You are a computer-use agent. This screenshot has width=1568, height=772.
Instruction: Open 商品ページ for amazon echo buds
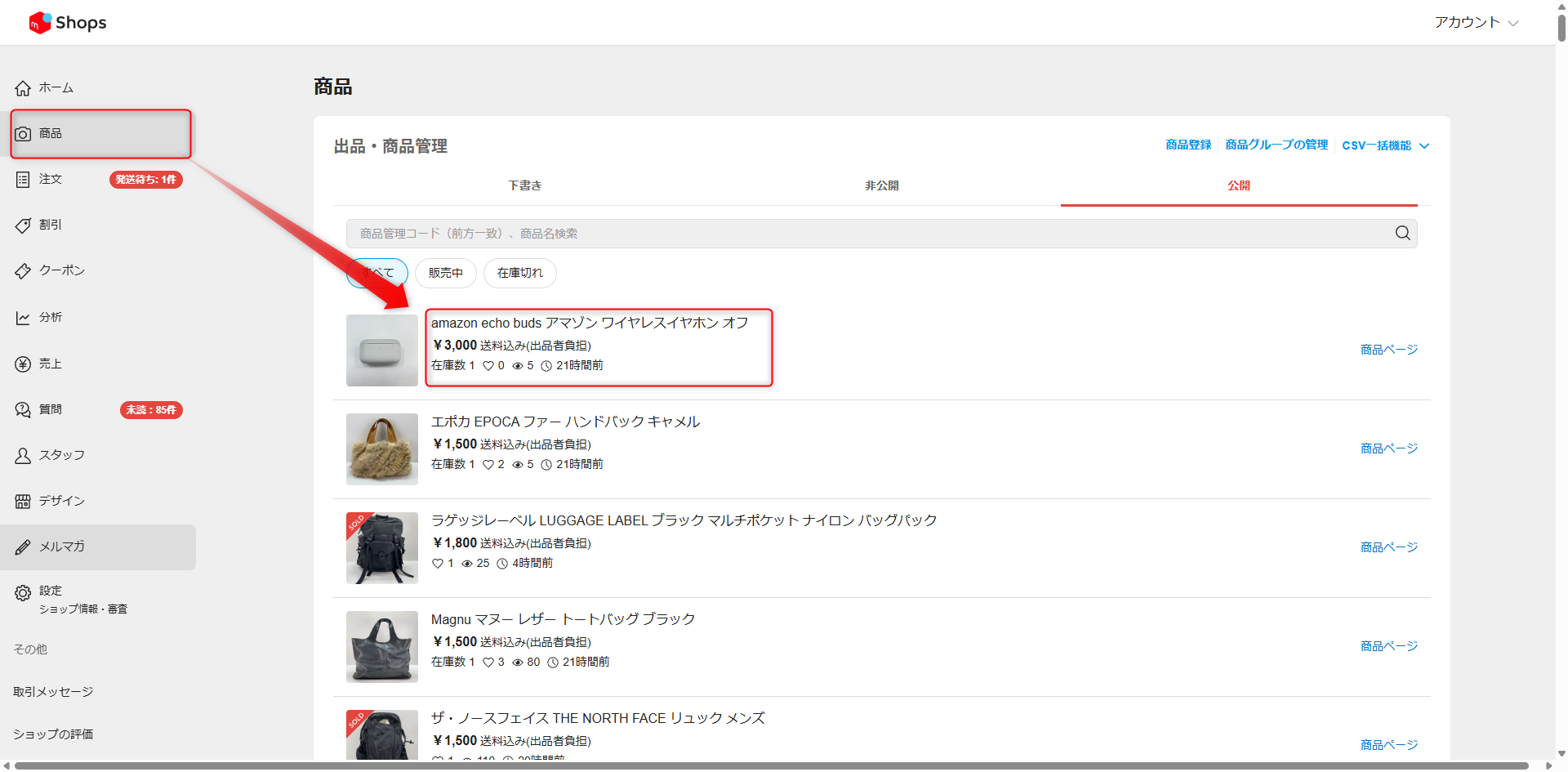tap(1389, 350)
